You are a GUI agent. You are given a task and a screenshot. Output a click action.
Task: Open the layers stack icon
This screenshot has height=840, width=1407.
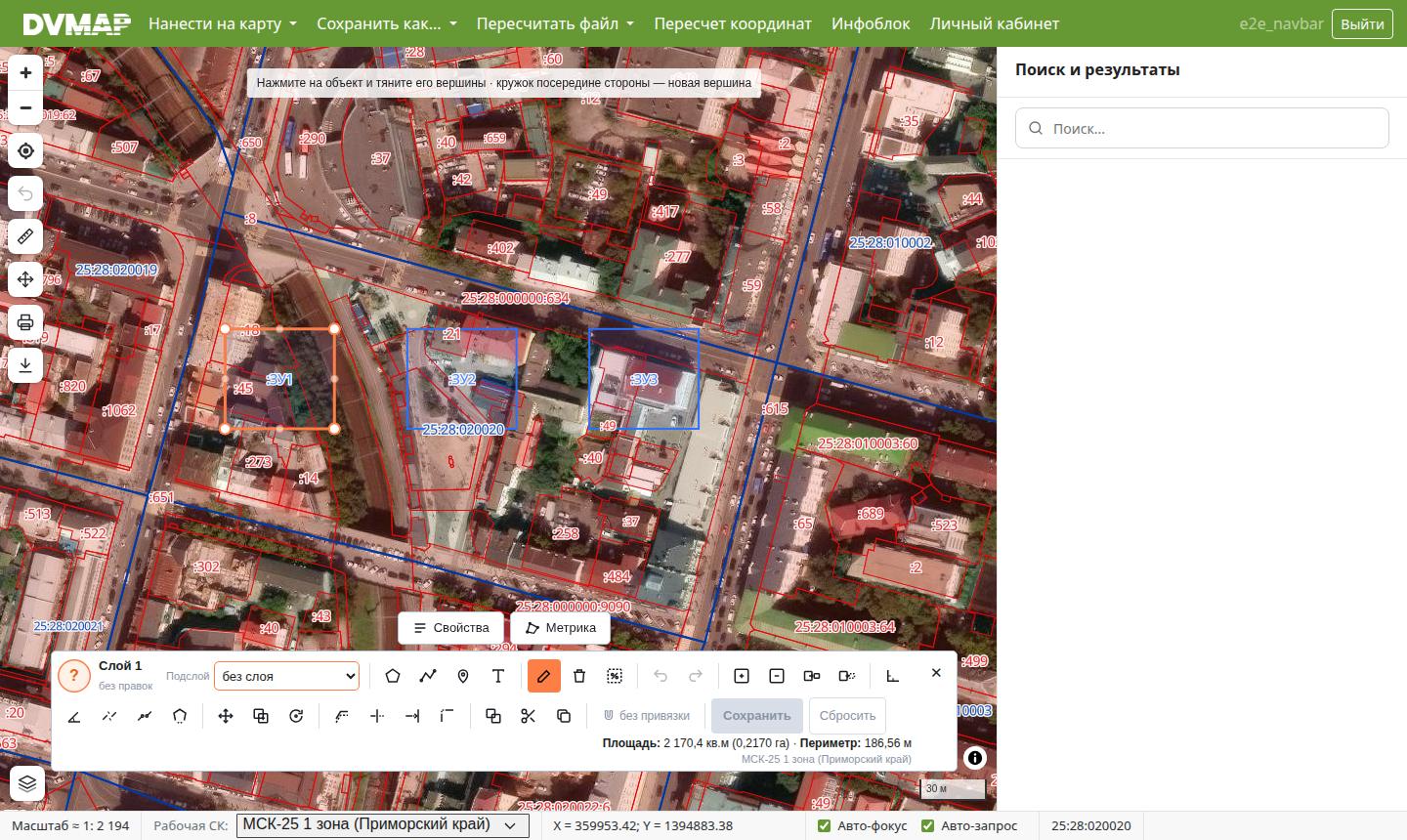pos(26,783)
